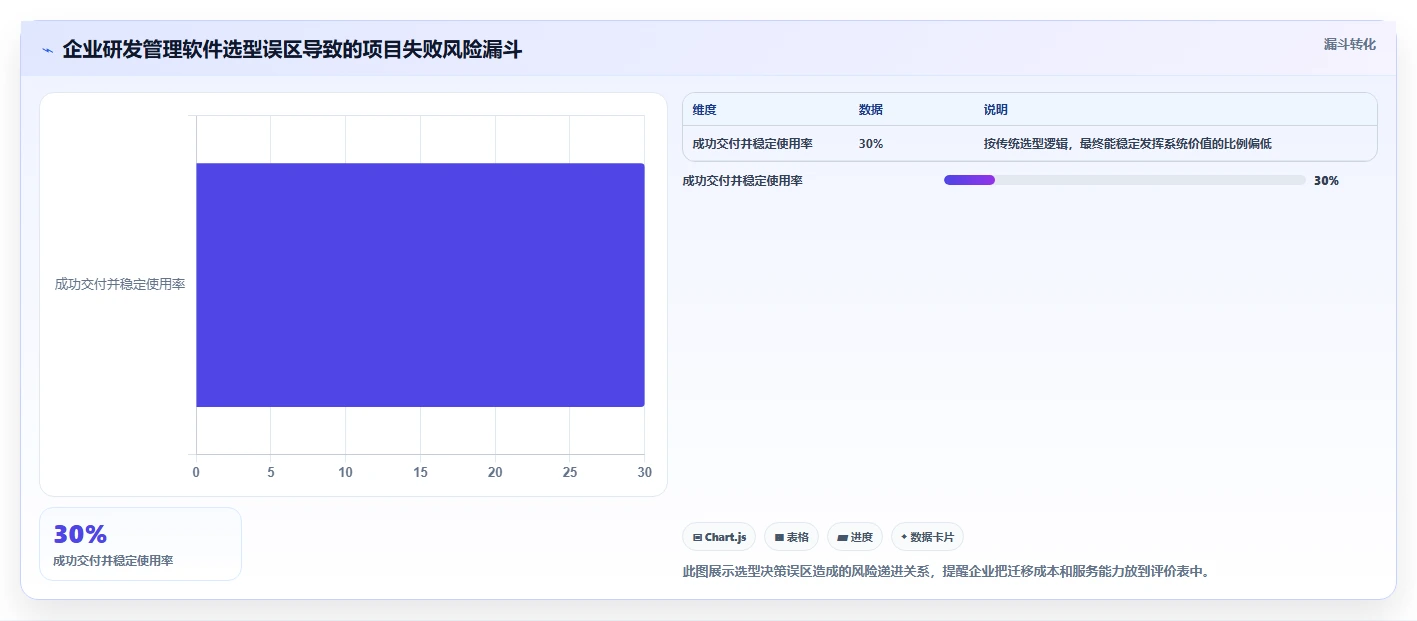Click the lightning icon before the title
This screenshot has height=621, width=1417.
tap(47, 50)
